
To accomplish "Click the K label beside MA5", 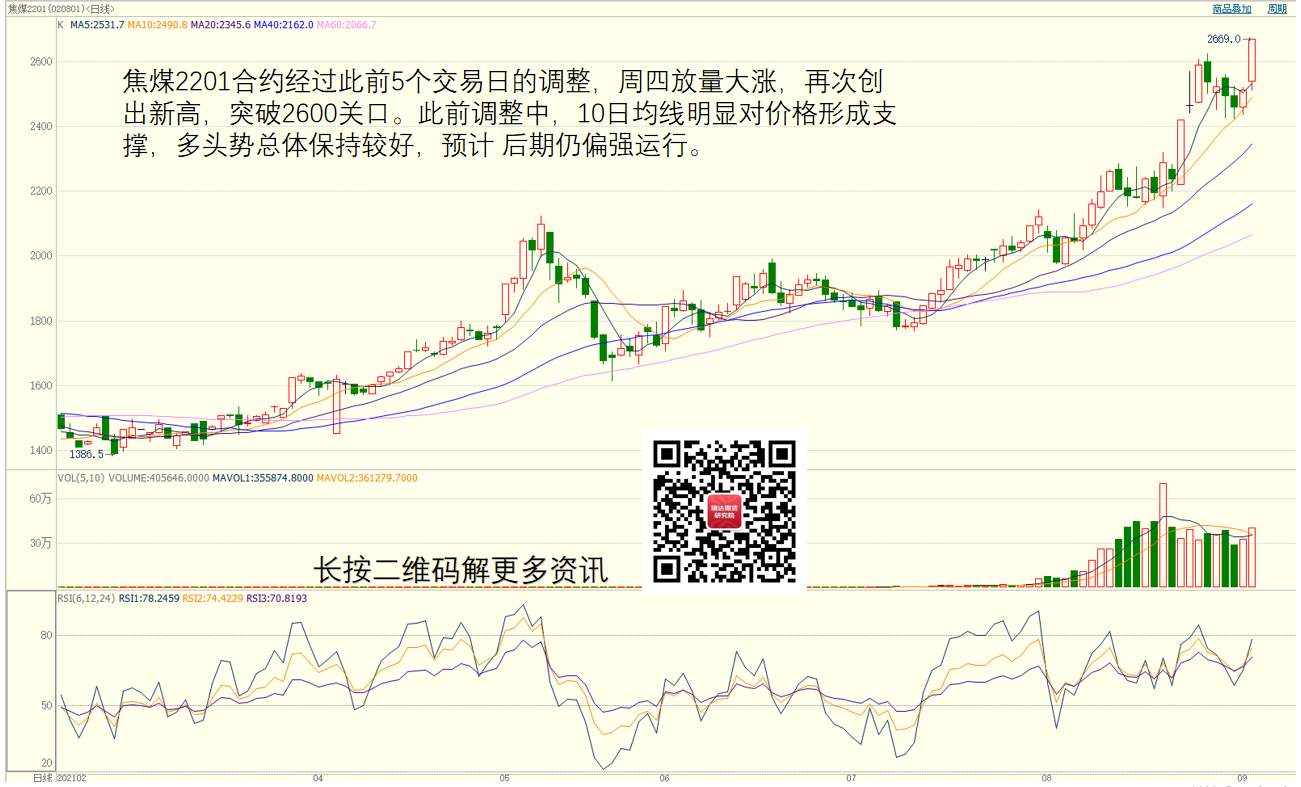I will click(60, 24).
